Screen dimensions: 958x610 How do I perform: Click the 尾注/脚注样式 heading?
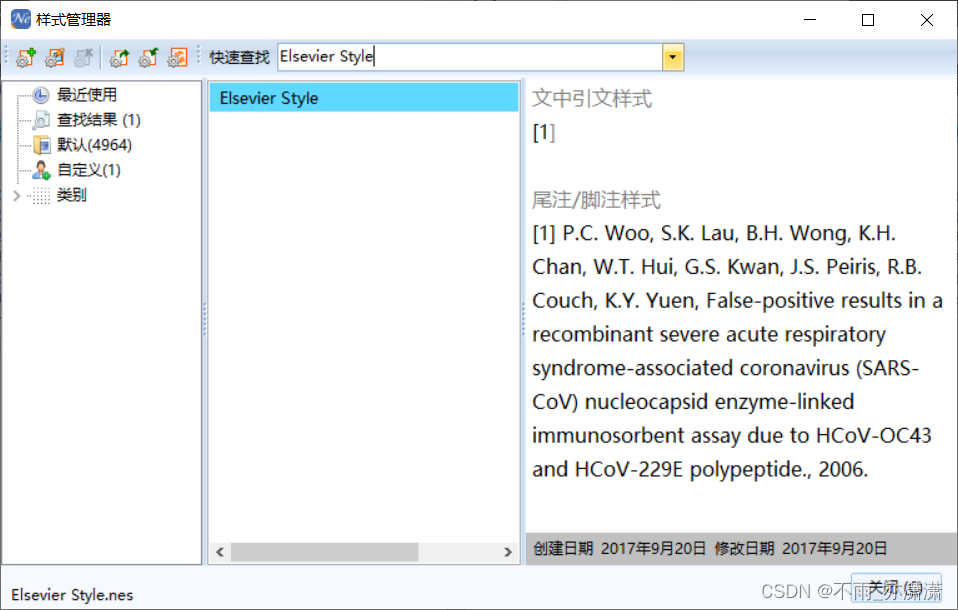pos(596,200)
